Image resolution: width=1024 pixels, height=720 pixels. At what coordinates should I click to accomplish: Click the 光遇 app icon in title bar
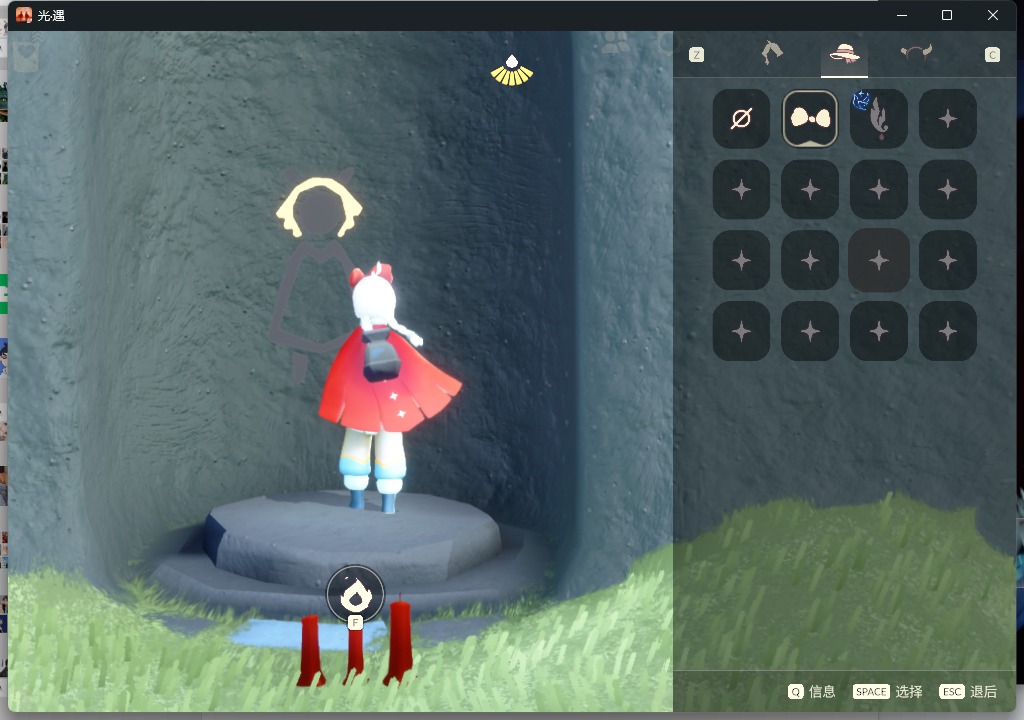(x=24, y=15)
